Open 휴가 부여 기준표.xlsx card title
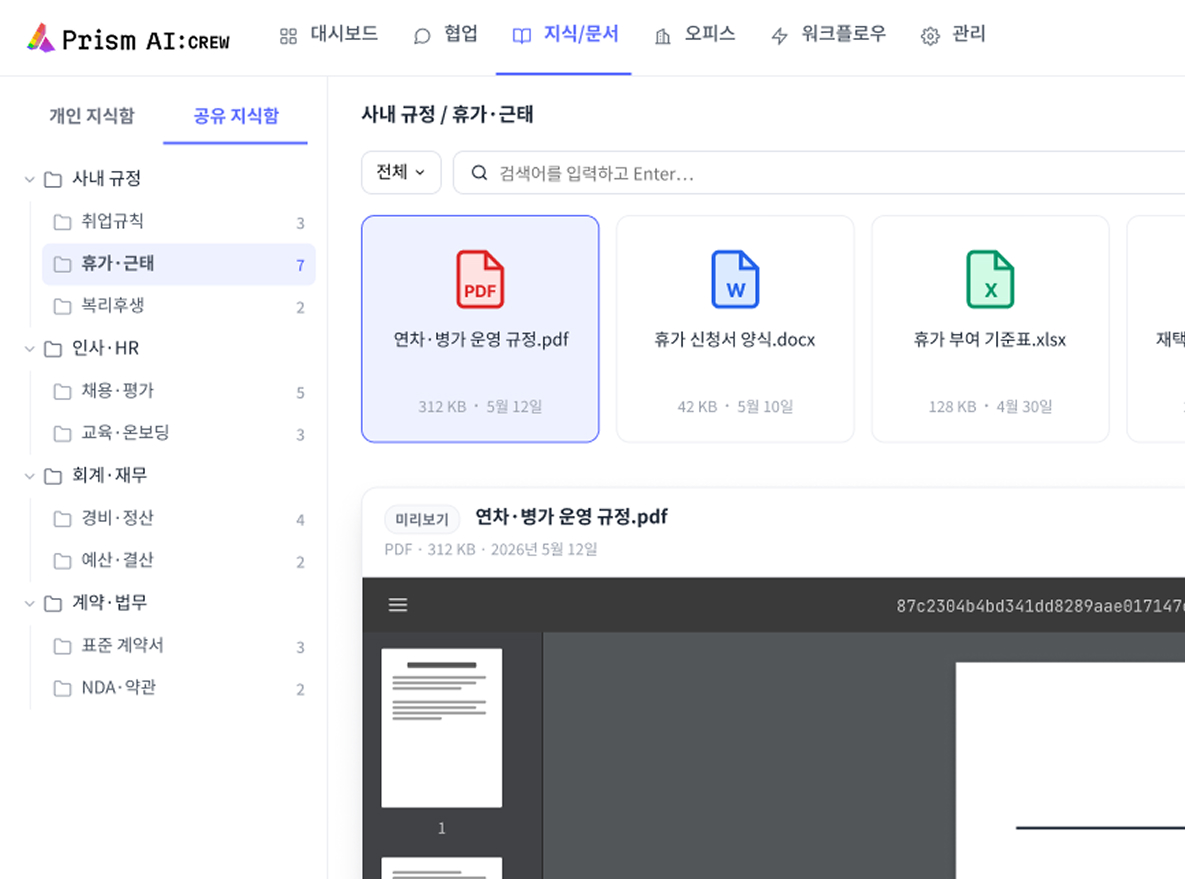The image size is (1185, 879). [990, 339]
